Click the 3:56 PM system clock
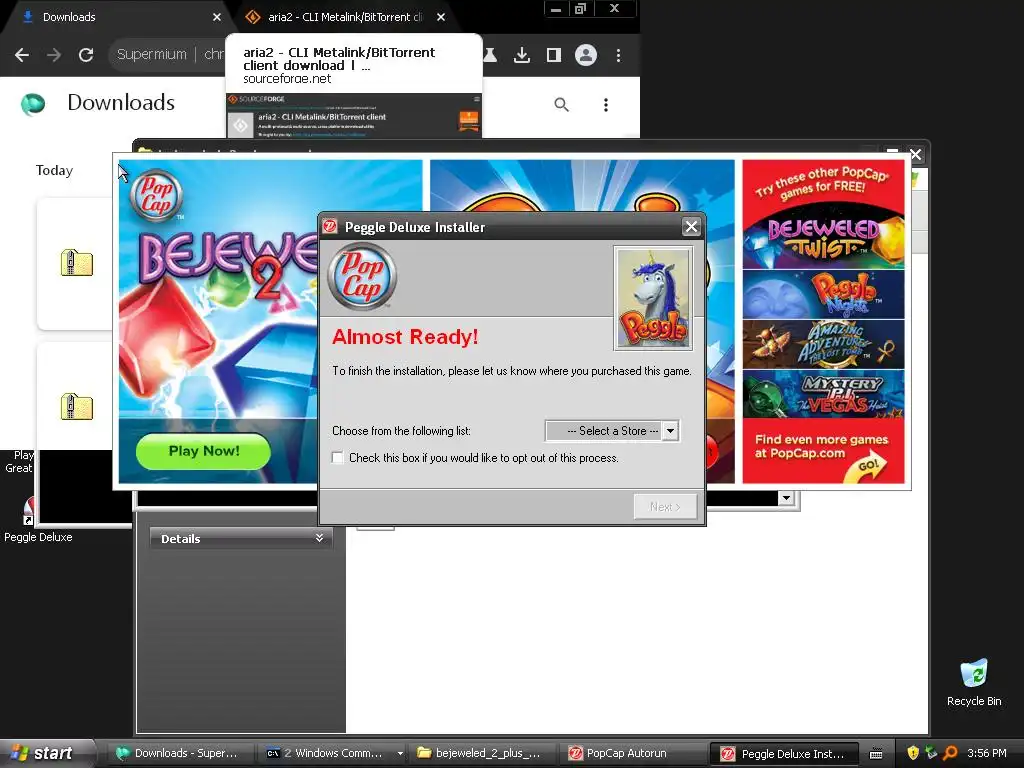The image size is (1024, 768). click(987, 754)
